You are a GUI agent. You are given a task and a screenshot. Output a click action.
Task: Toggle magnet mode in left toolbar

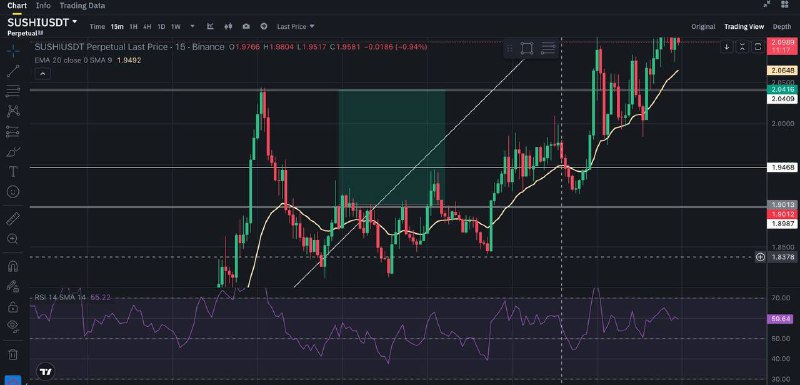[x=13, y=266]
